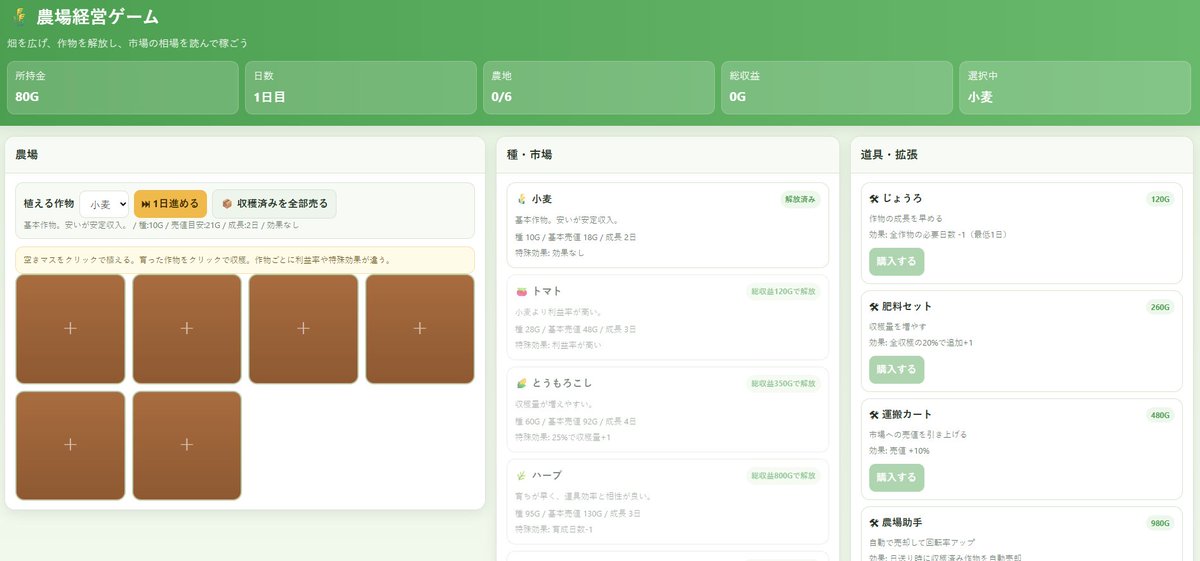The width and height of the screenshot is (1200, 561).
Task: Buy the じょうろ with its 購入する button
Action: (x=896, y=262)
